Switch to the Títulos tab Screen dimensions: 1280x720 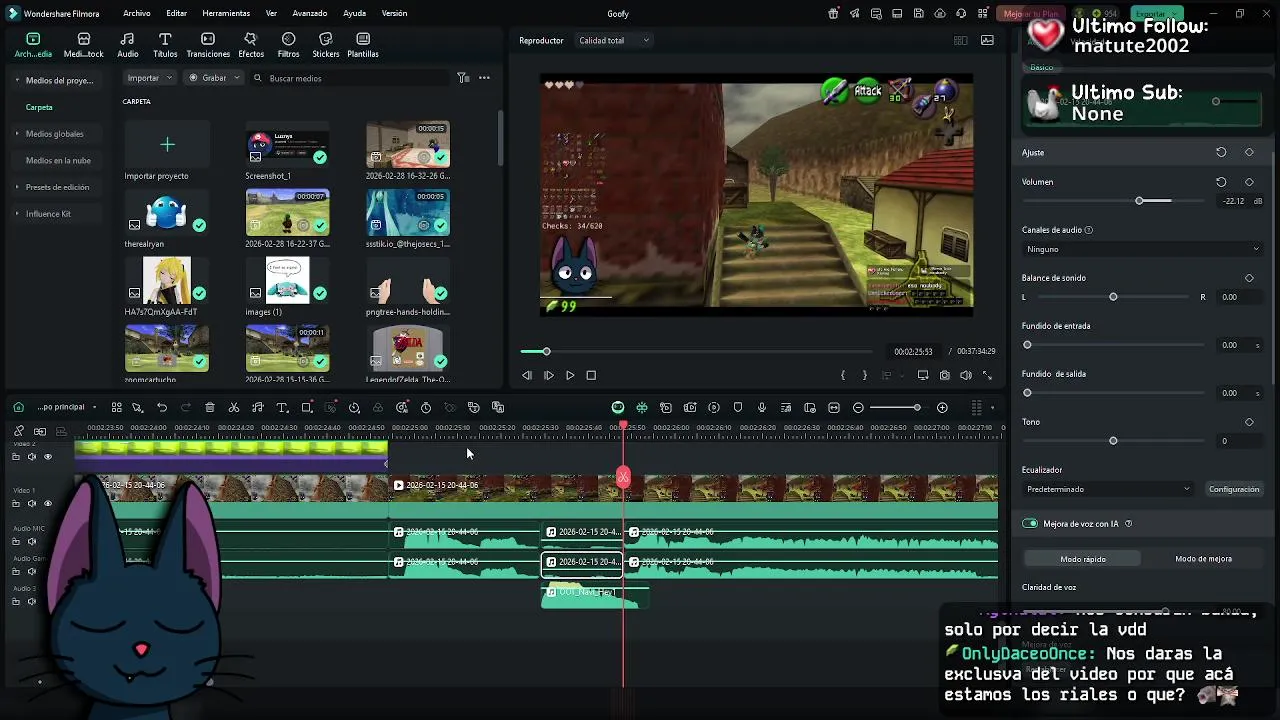point(165,45)
